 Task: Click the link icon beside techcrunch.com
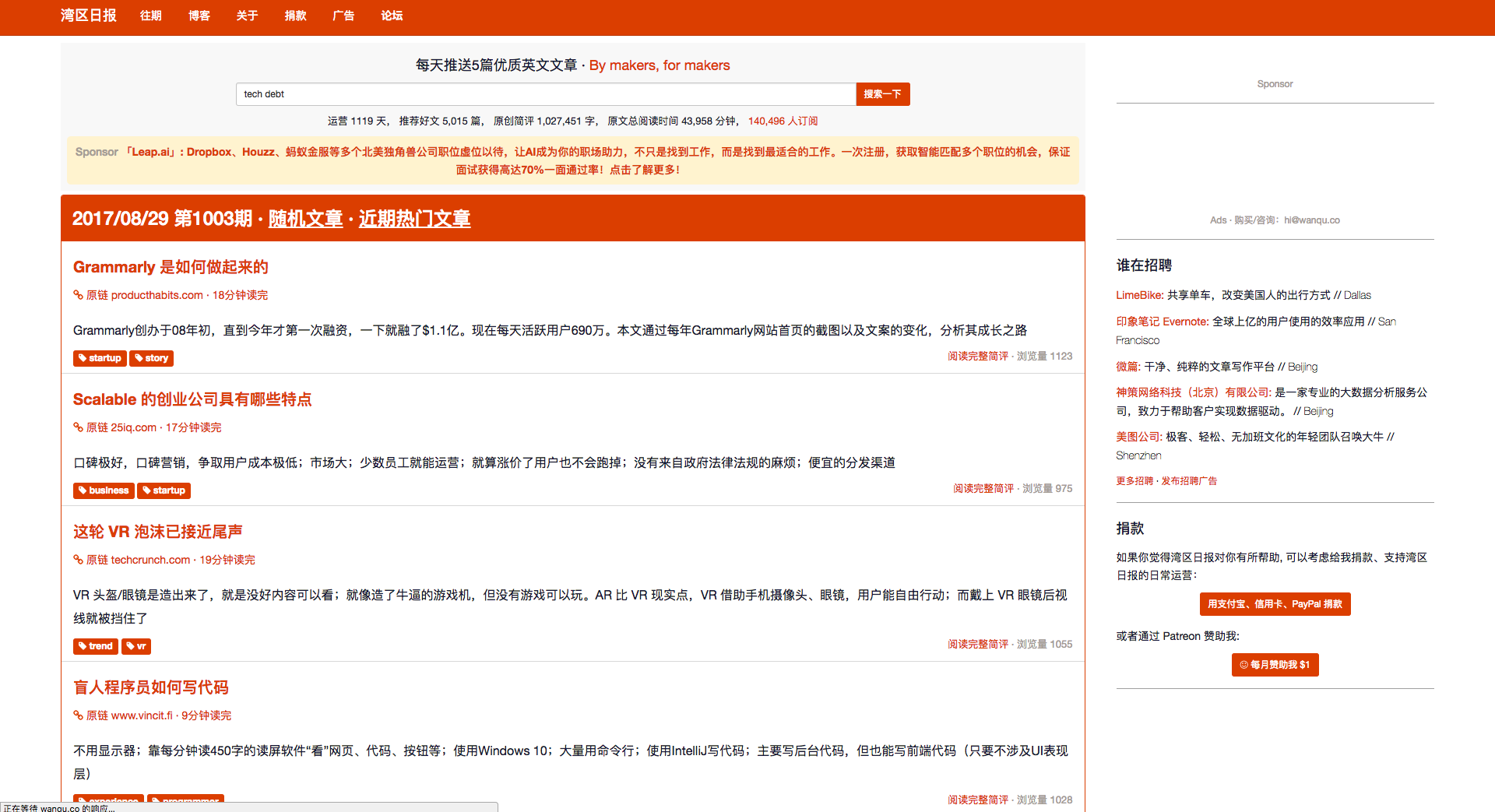pyautogui.click(x=78, y=560)
